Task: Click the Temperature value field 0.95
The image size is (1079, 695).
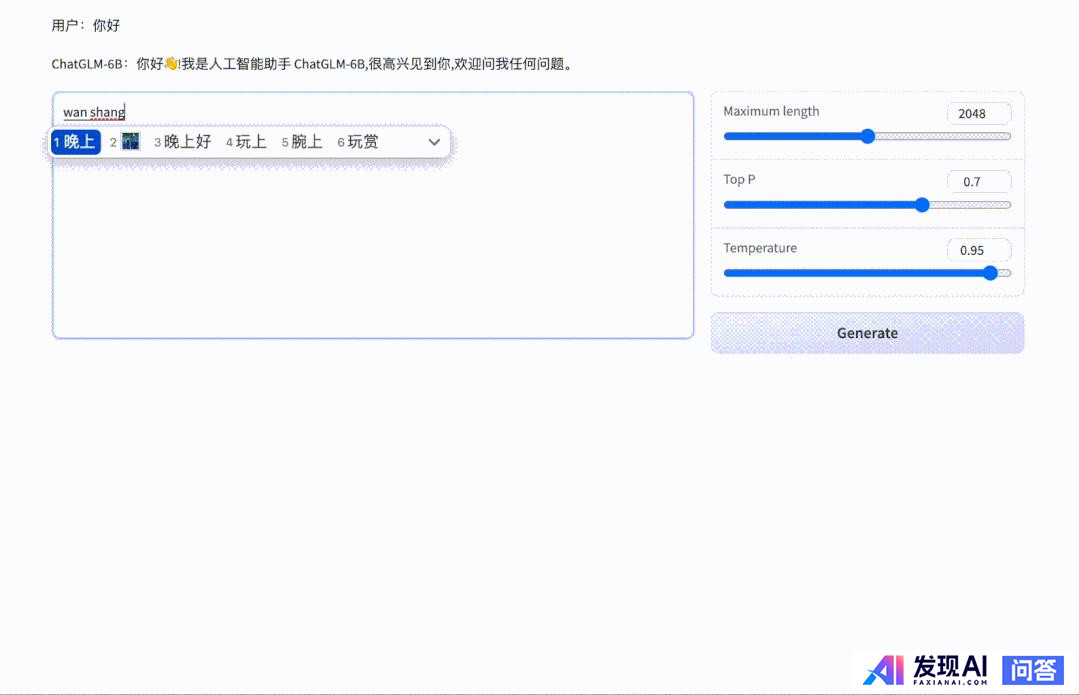Action: click(979, 250)
